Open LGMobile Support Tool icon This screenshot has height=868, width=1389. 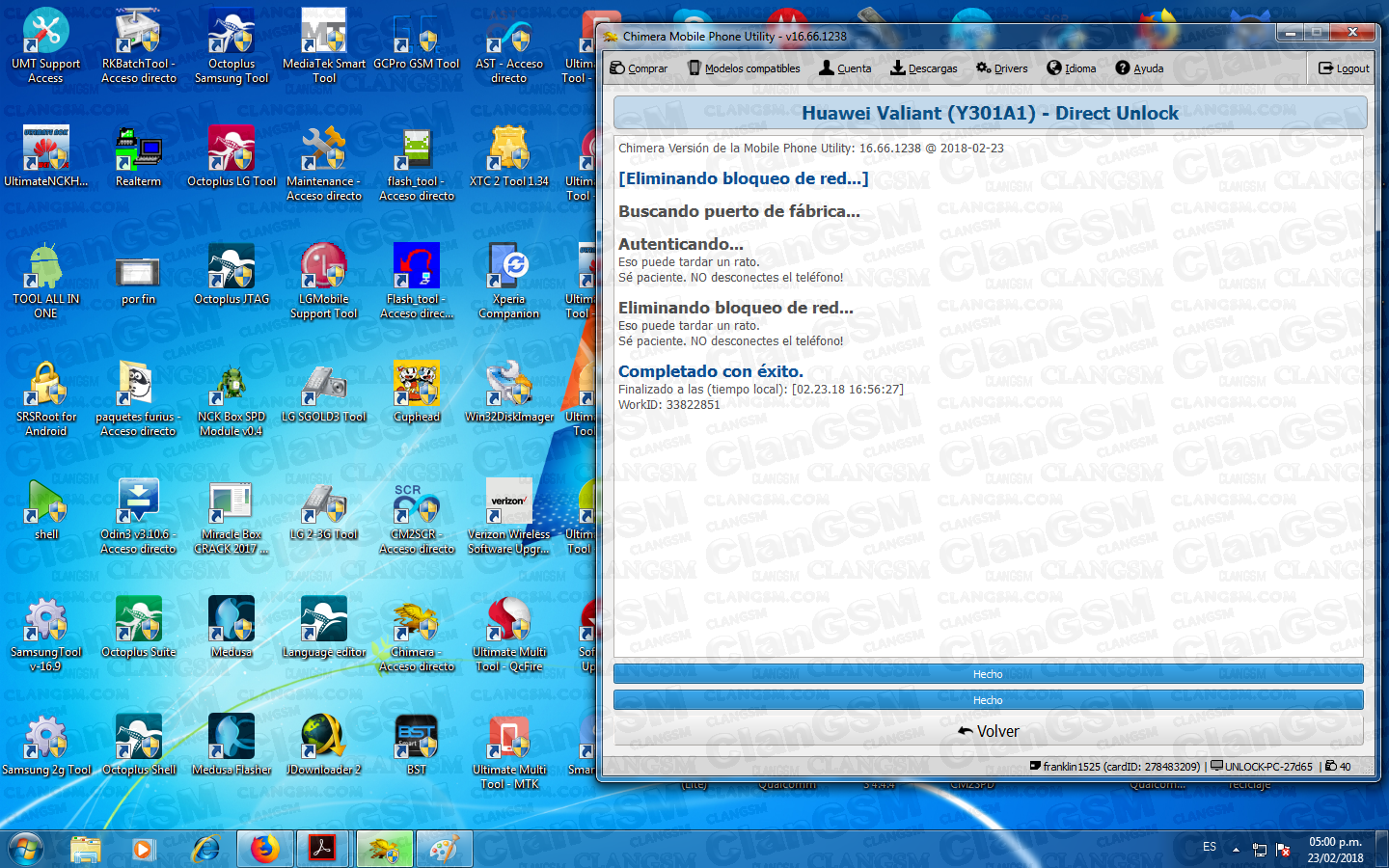(x=324, y=281)
